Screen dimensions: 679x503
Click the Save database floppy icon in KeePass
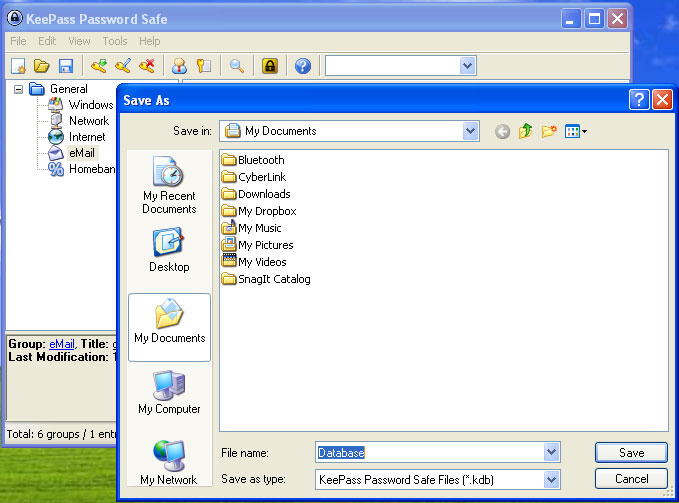[x=66, y=66]
